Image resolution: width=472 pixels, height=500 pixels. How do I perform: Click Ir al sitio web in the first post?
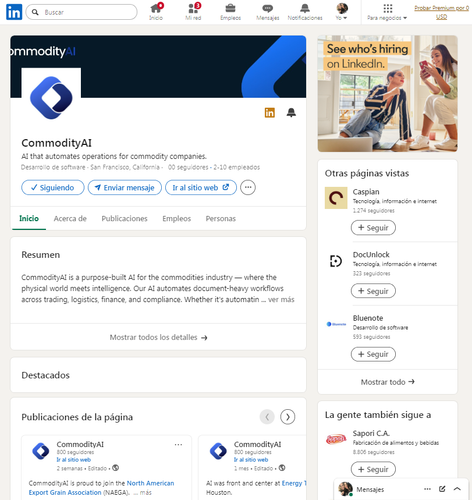74,460
